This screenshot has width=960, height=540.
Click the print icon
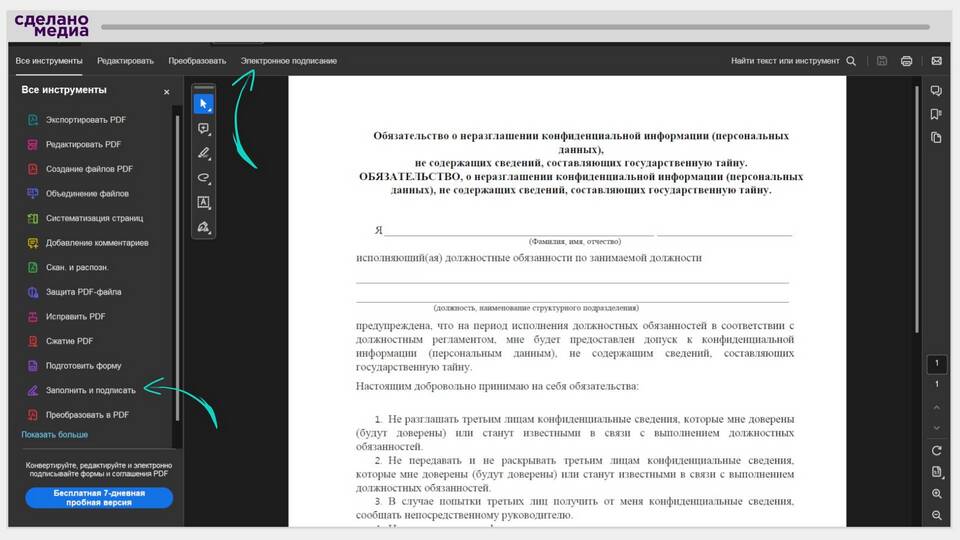[906, 61]
